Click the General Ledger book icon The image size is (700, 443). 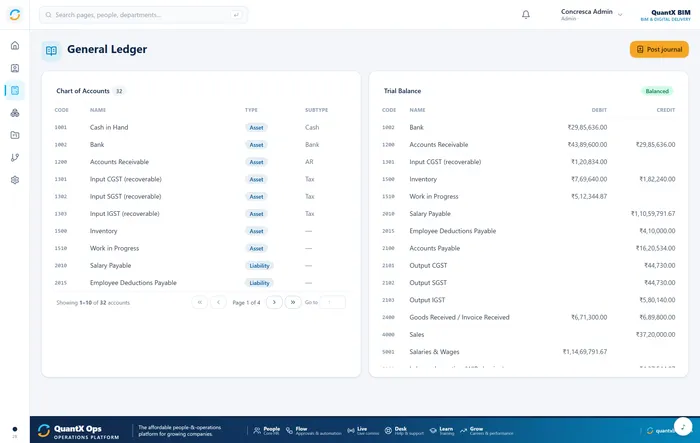coord(51,50)
